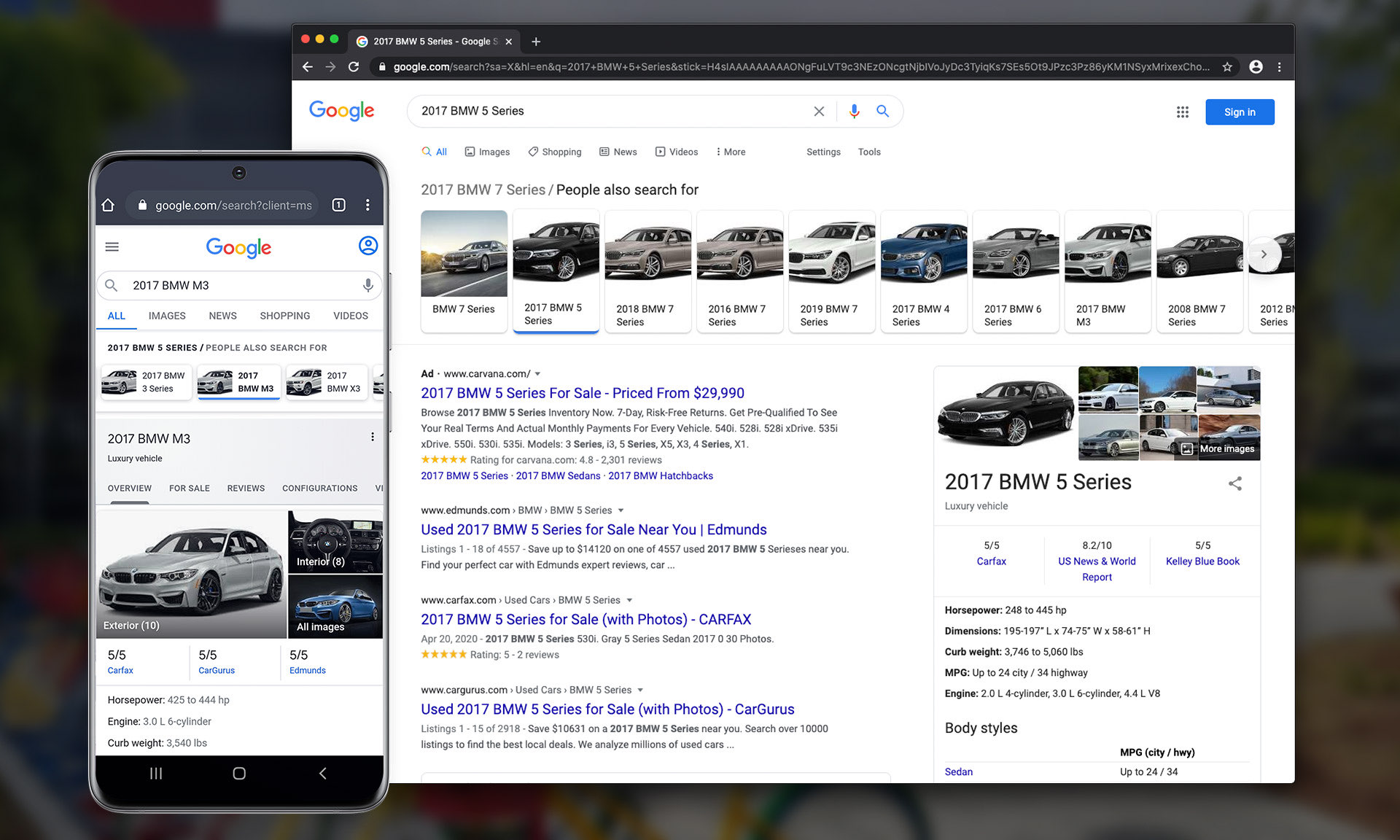Switch to the Shopping tab on desktop
This screenshot has height=840, width=1400.
point(555,152)
